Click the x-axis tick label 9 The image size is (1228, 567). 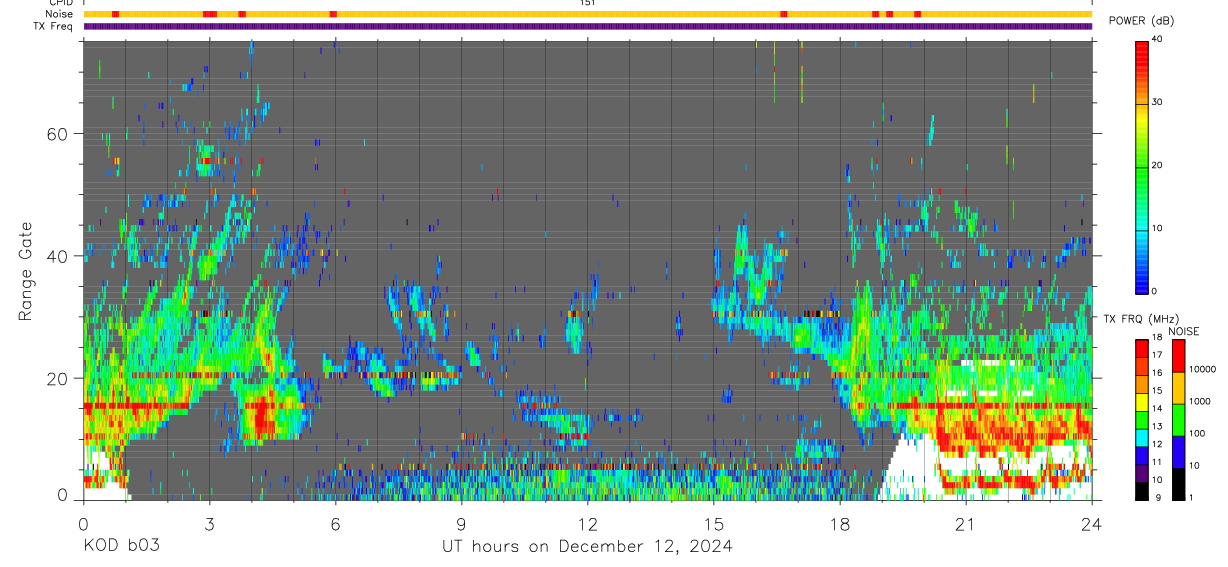461,523
